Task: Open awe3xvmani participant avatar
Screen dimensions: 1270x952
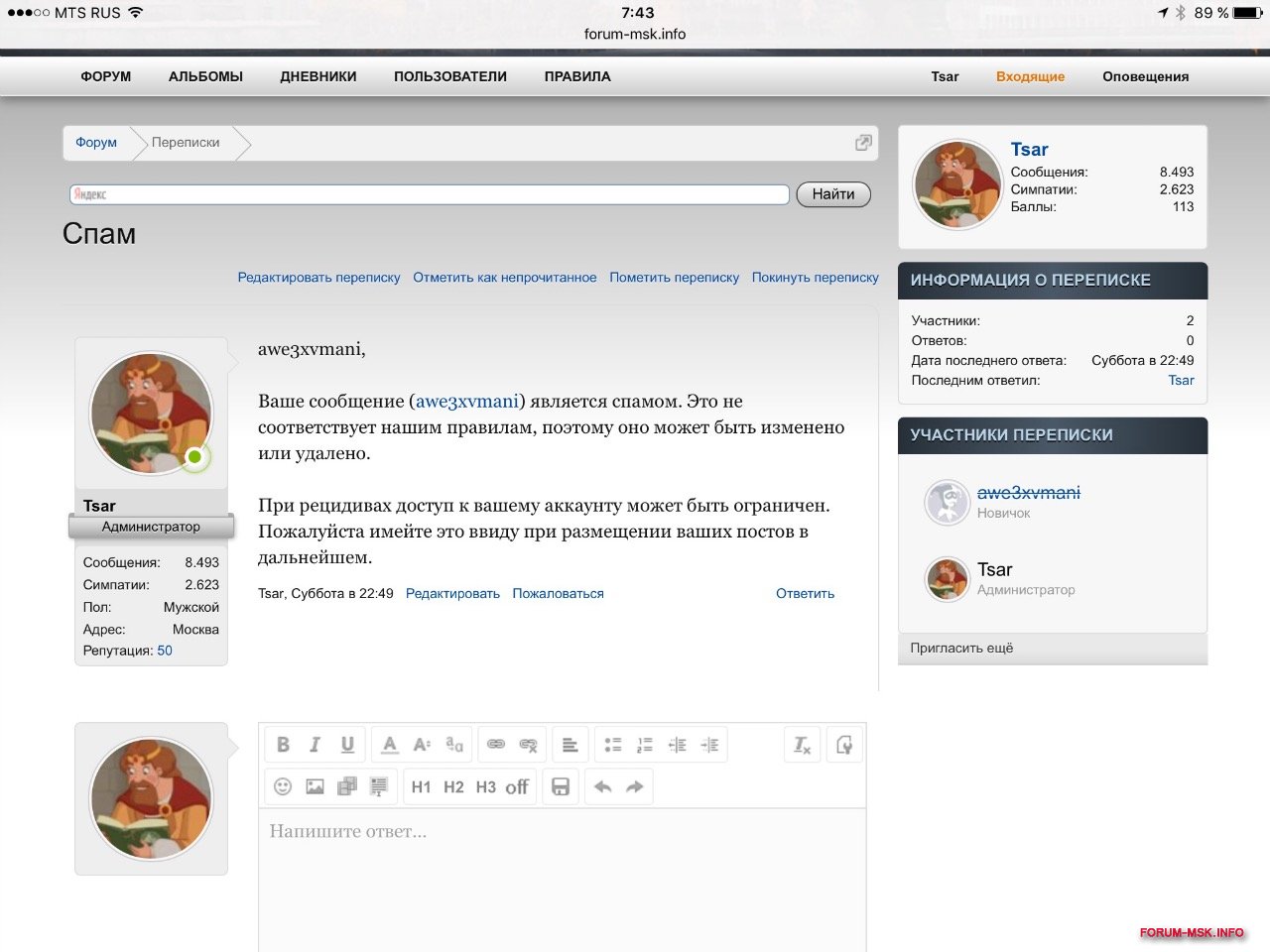Action: [948, 503]
